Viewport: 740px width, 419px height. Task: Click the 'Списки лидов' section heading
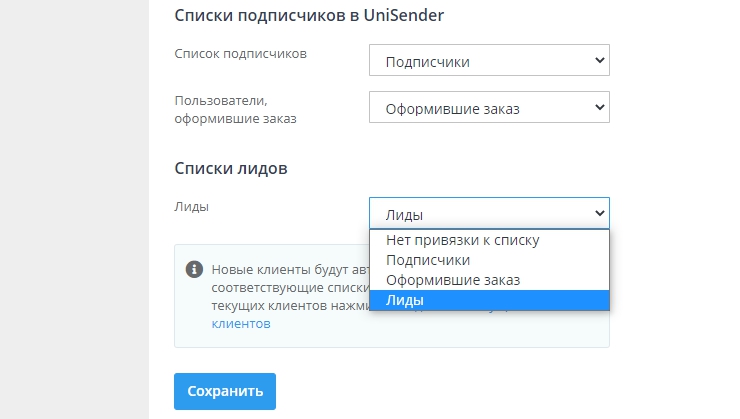click(x=231, y=168)
